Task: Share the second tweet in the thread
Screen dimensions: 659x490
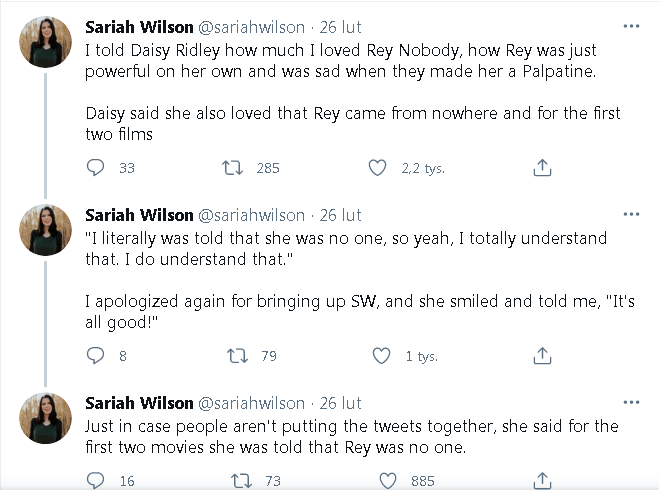Action: [541, 355]
